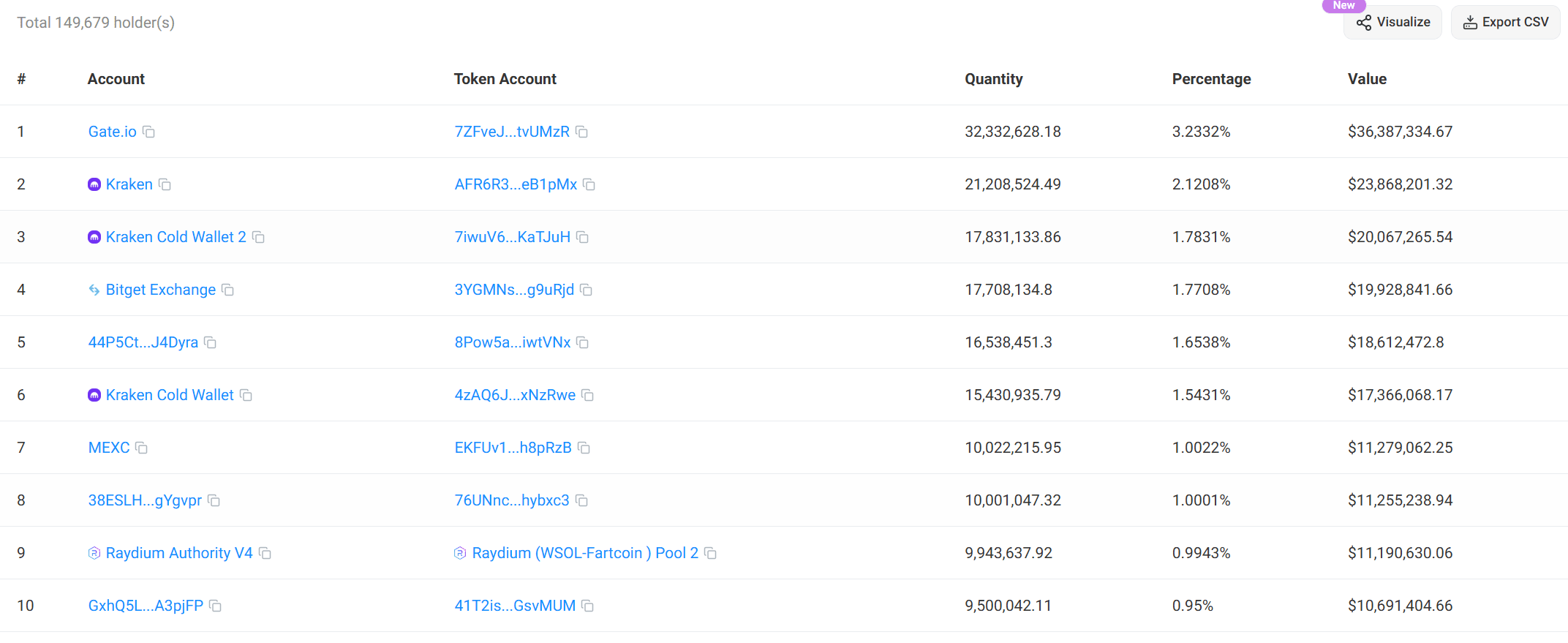Select the percentage 0.95%
Viewport: 1568px width, 643px height.
(1193, 606)
